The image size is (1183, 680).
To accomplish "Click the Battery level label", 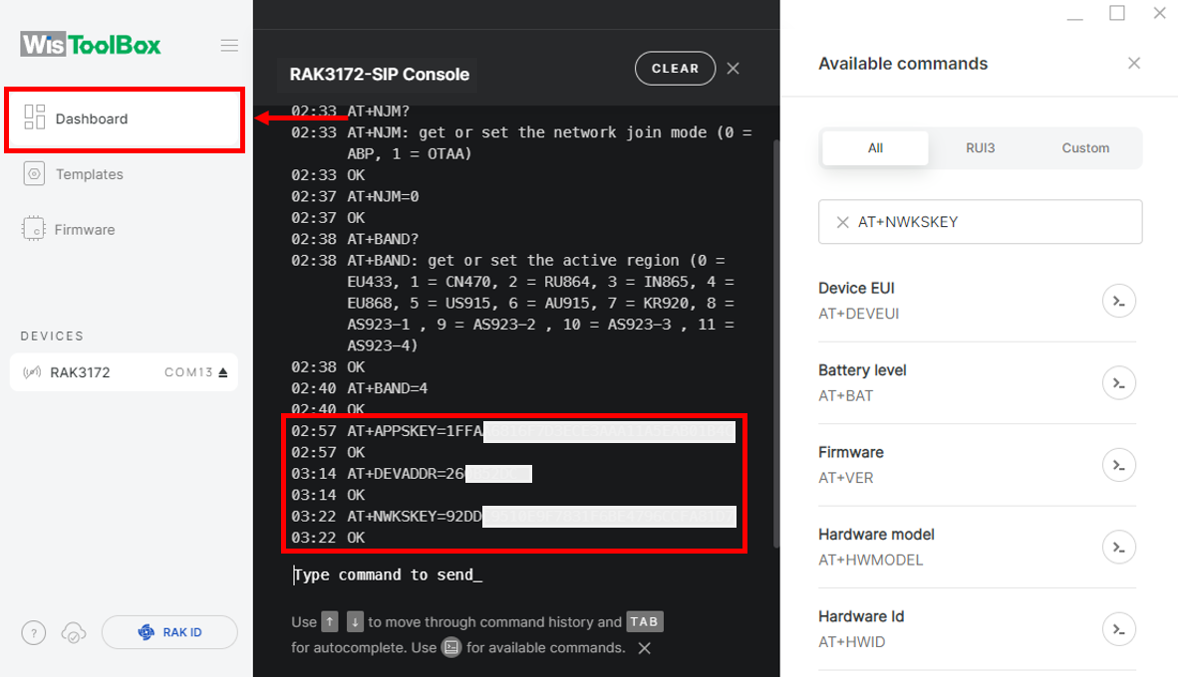I will pyautogui.click(x=862, y=371).
